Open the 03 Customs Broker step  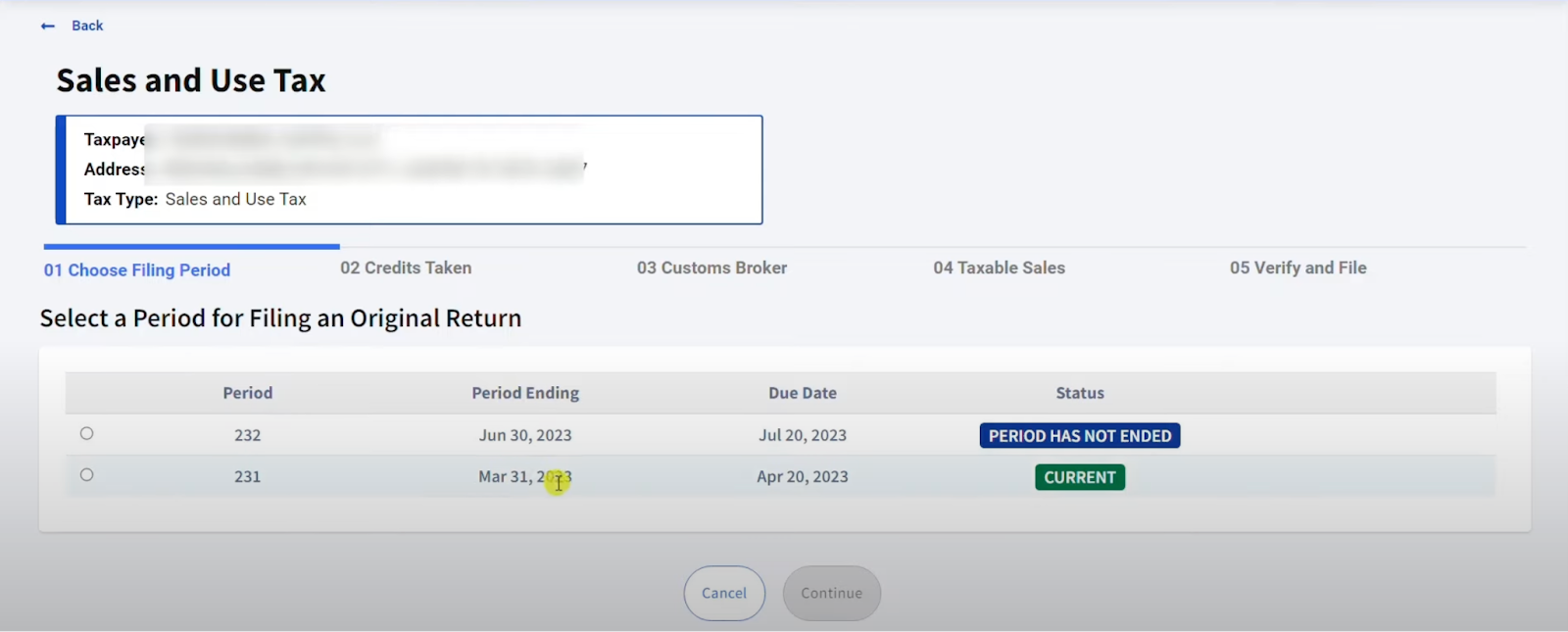click(711, 267)
